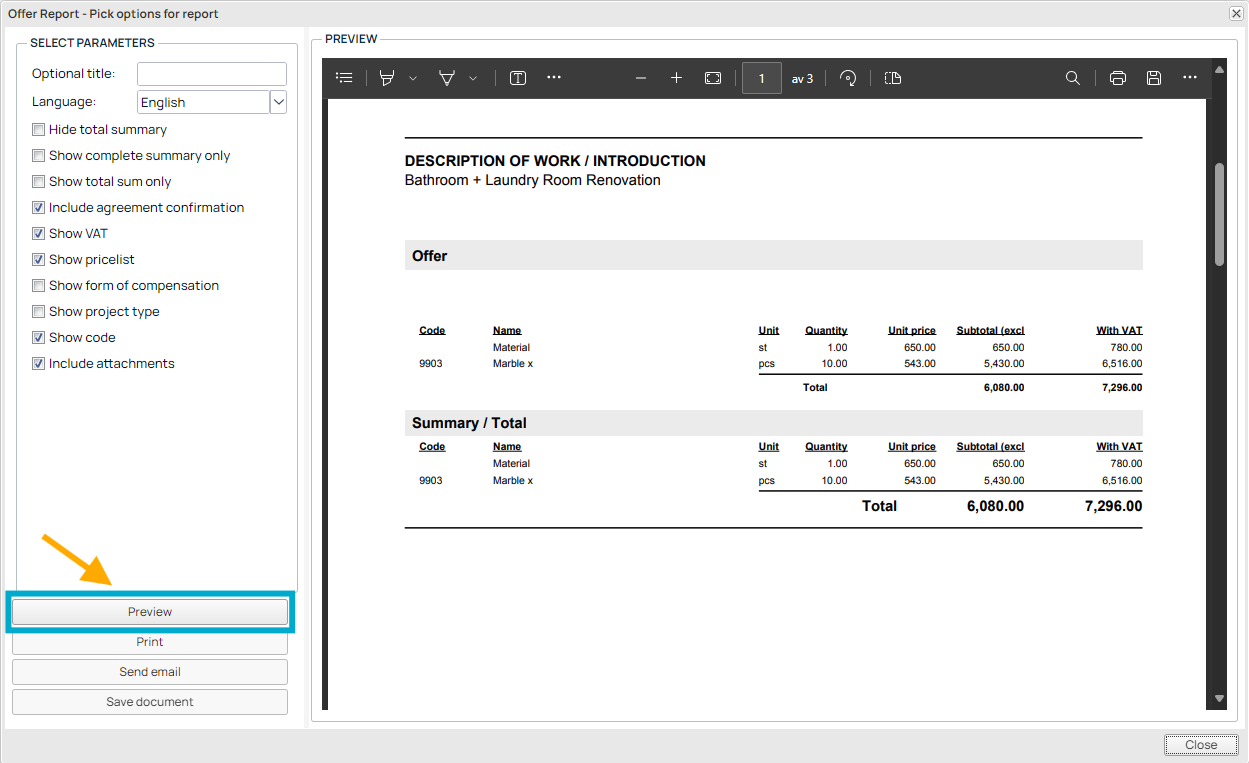Click the Offer section heading

(430, 256)
